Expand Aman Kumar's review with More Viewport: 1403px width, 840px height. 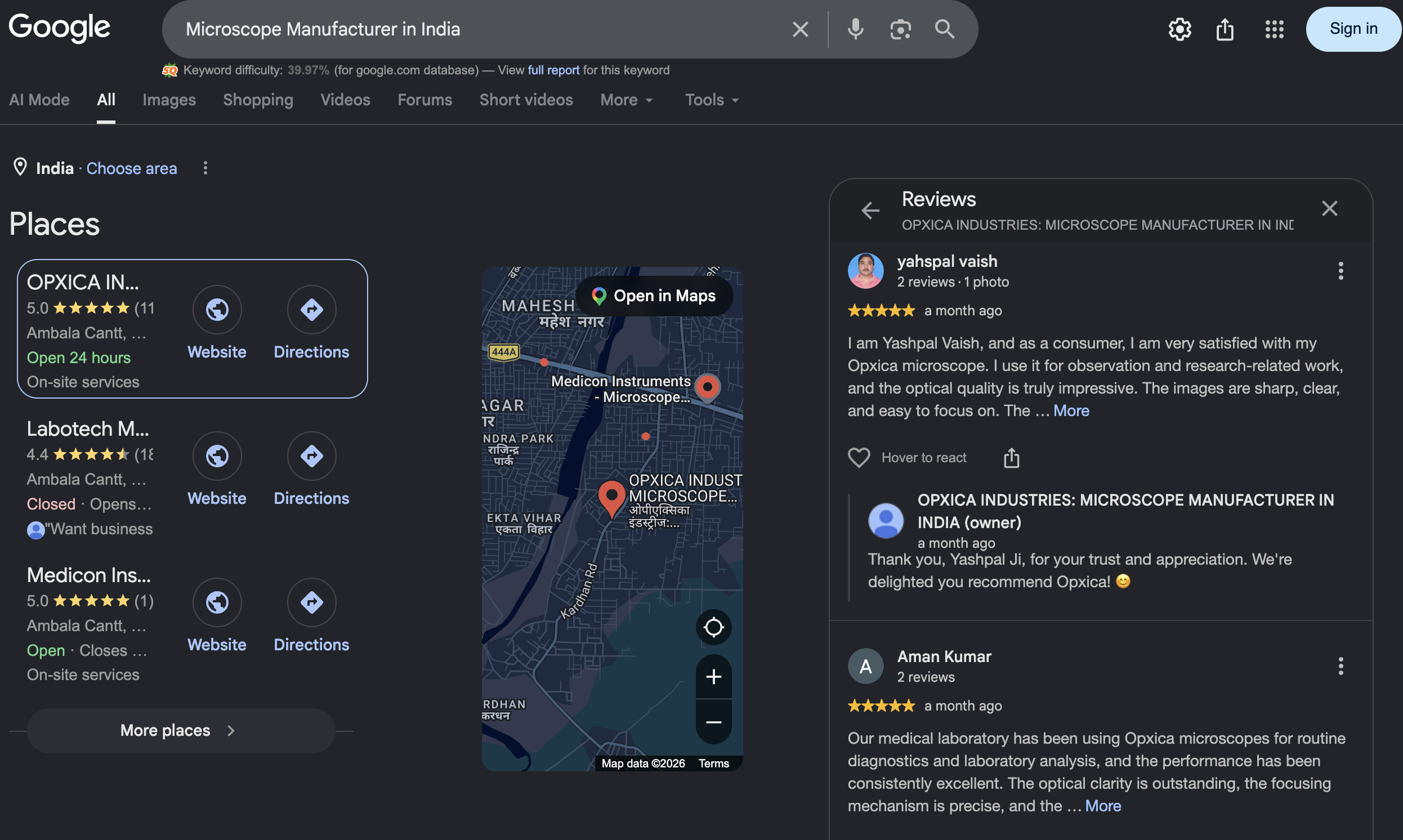tap(1102, 806)
